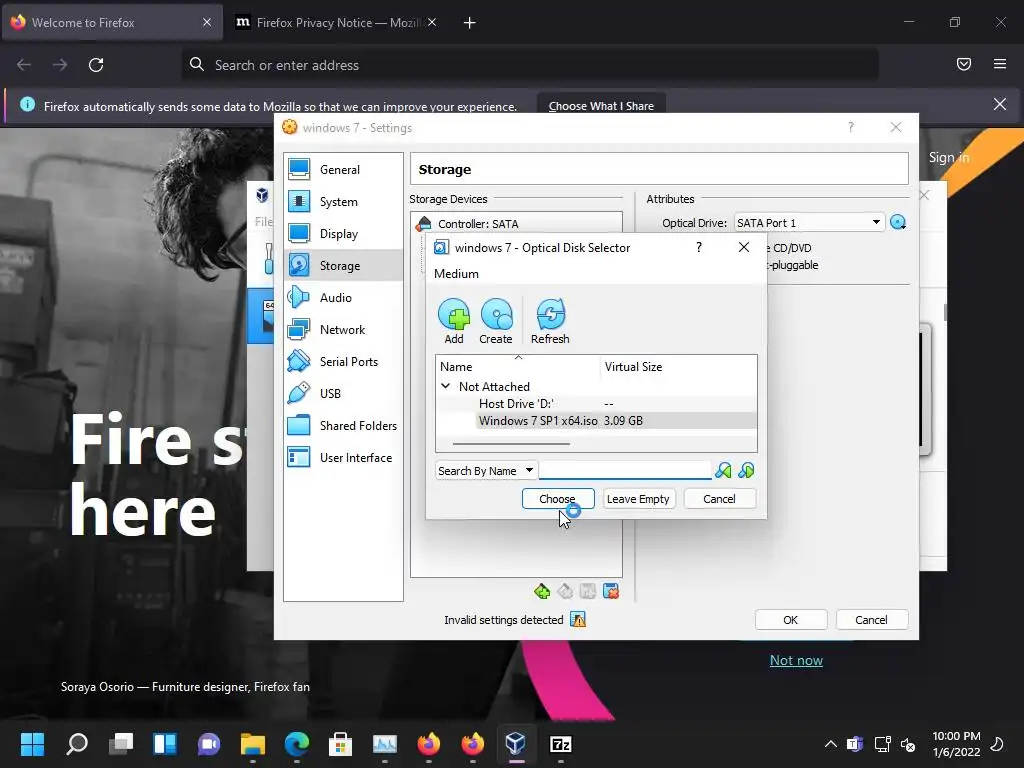Click the Save to Pocket icon

964,64
